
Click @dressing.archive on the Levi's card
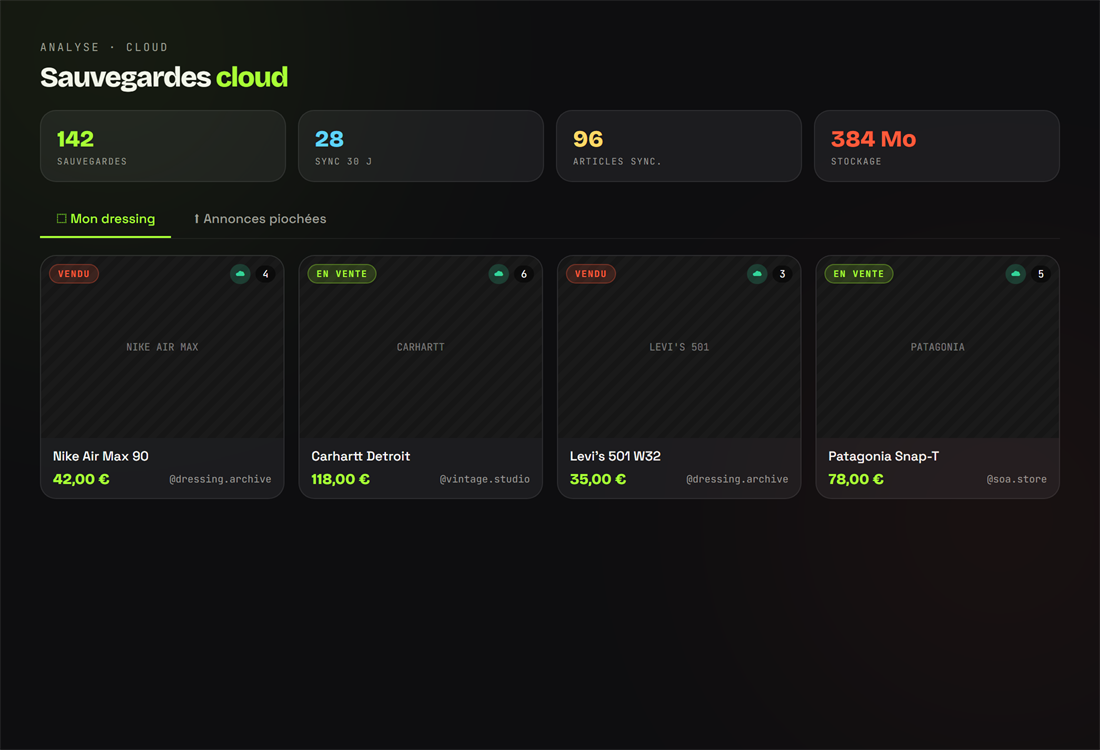(737, 479)
